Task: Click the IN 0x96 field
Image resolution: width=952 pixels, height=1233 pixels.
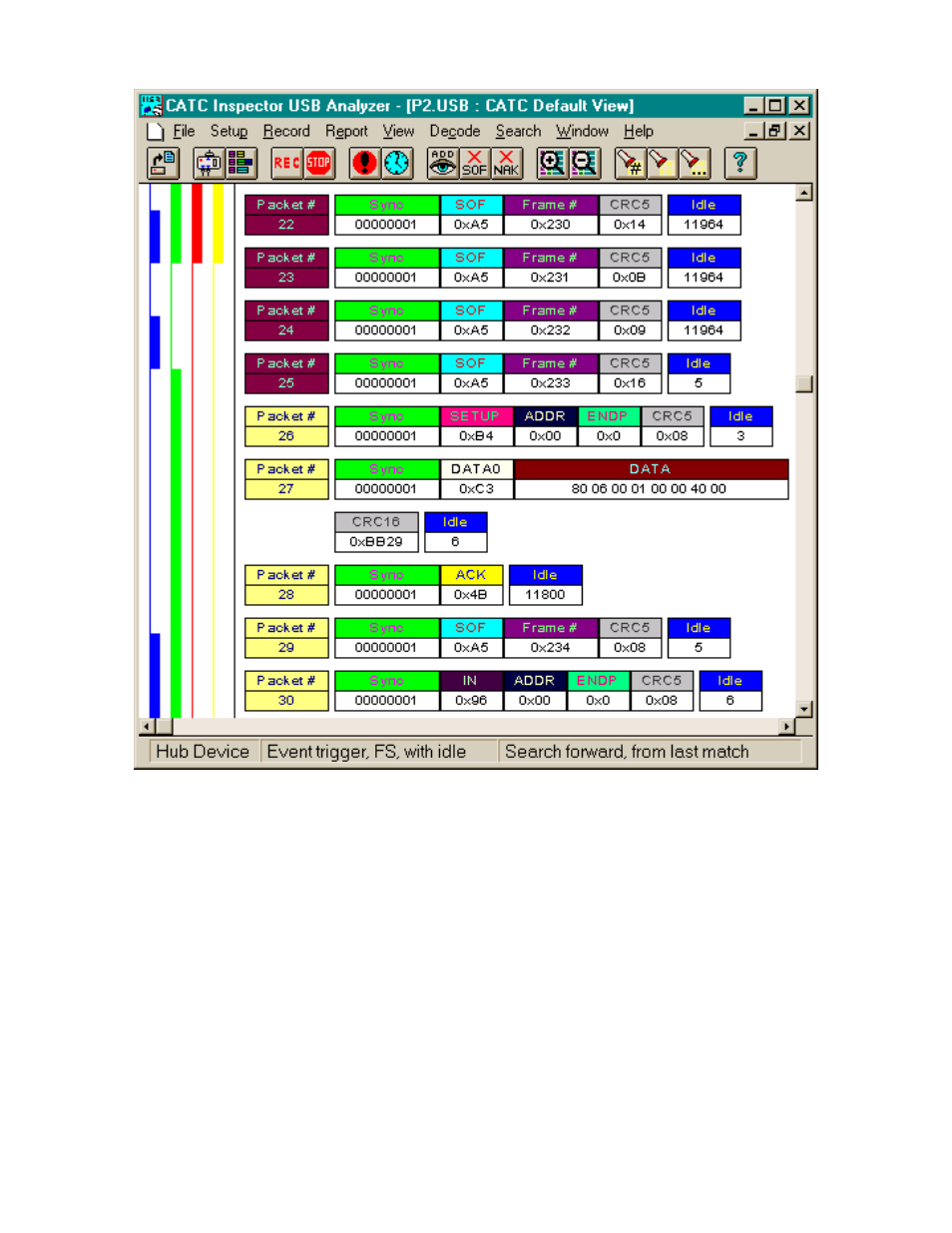Action: [x=471, y=691]
